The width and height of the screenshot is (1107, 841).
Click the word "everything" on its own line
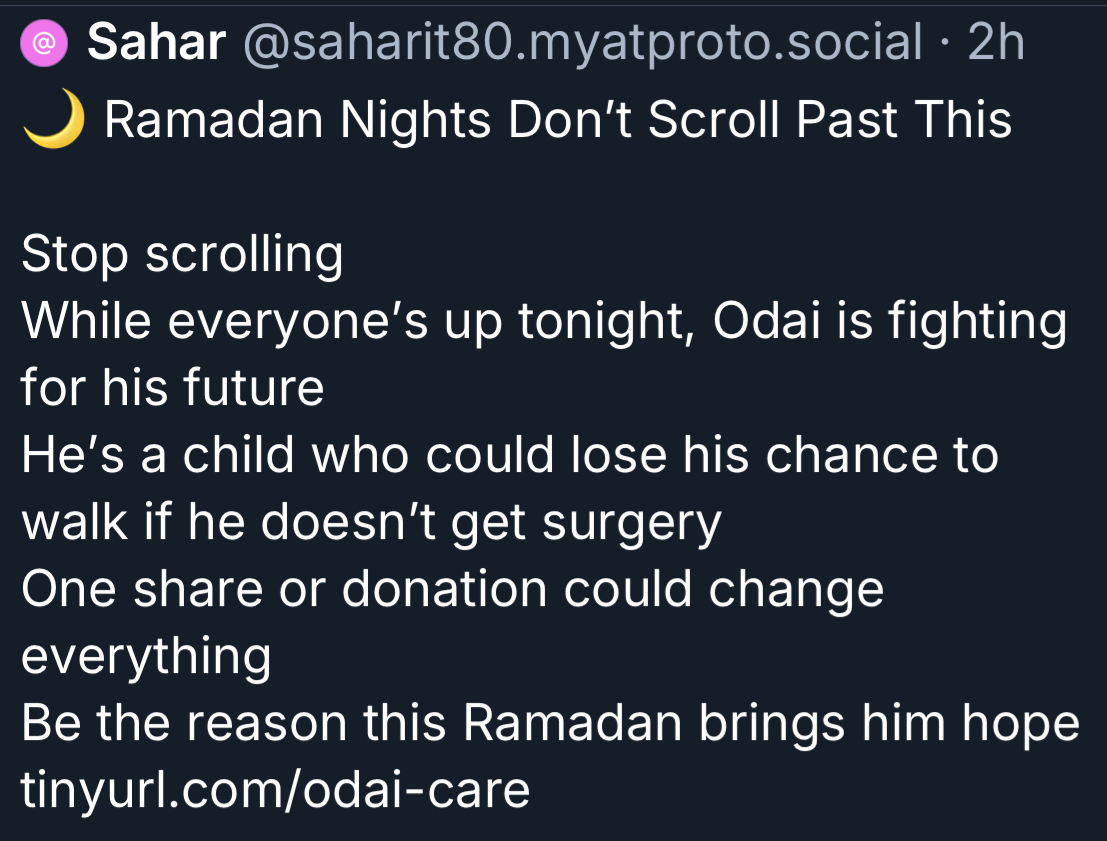click(x=146, y=657)
